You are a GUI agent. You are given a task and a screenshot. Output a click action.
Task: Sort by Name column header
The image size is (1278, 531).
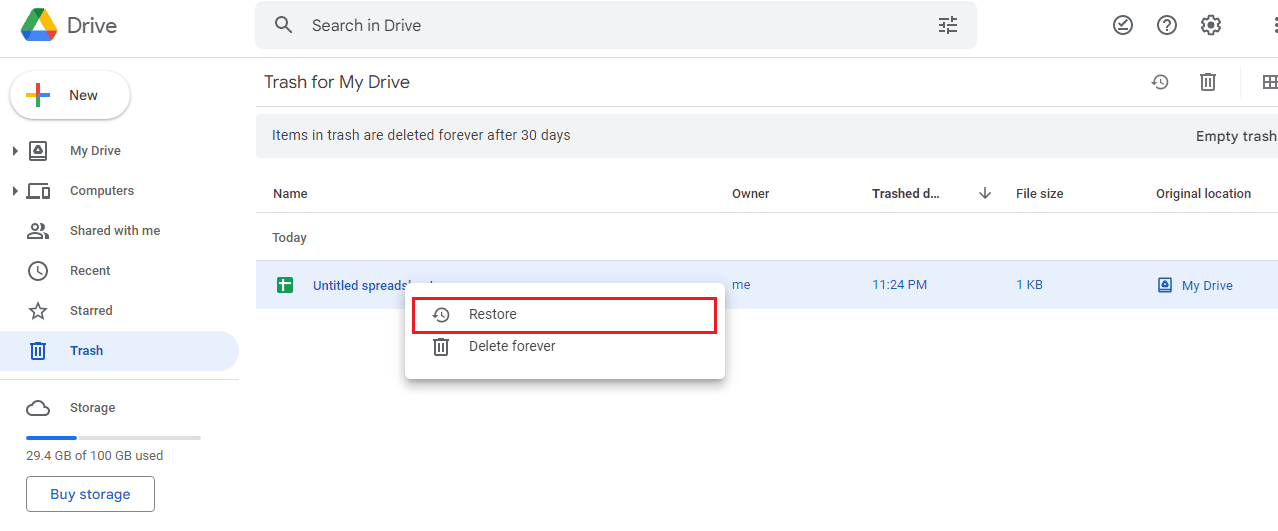click(x=290, y=194)
